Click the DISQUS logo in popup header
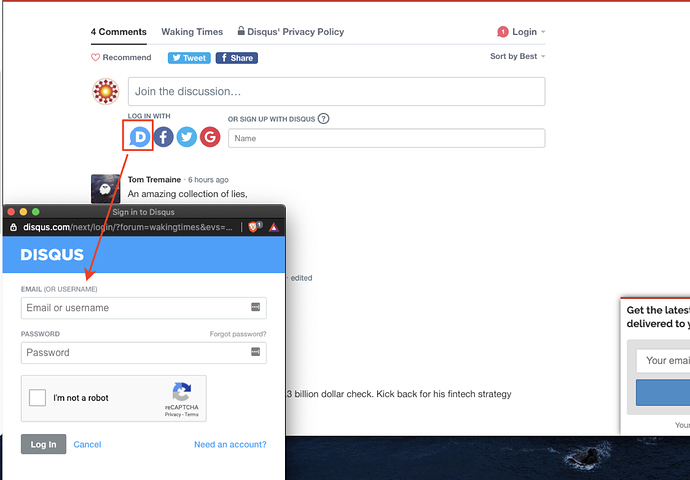 pyautogui.click(x=52, y=254)
